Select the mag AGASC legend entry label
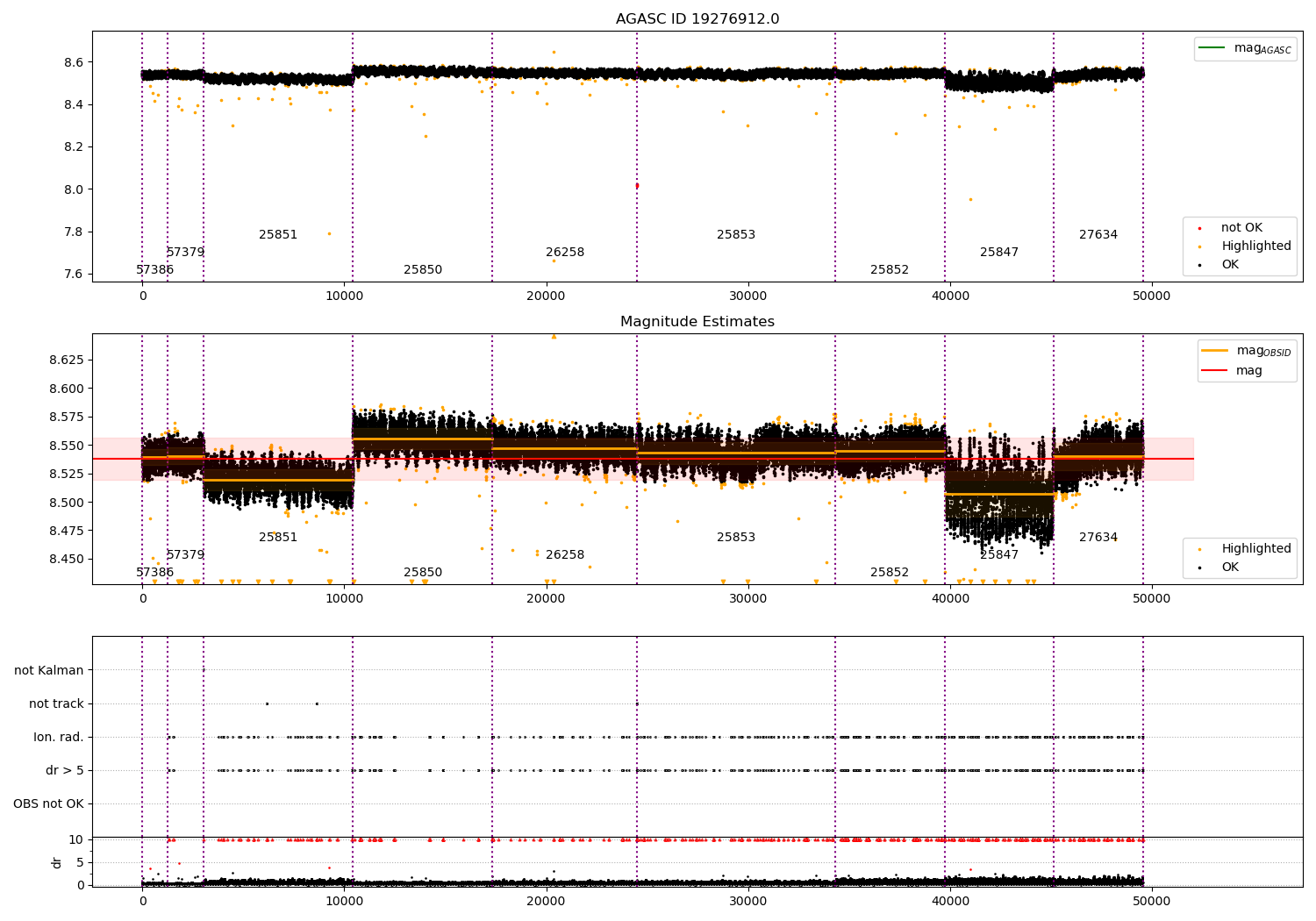Image resolution: width=1316 pixels, height=921 pixels. tap(1262, 48)
